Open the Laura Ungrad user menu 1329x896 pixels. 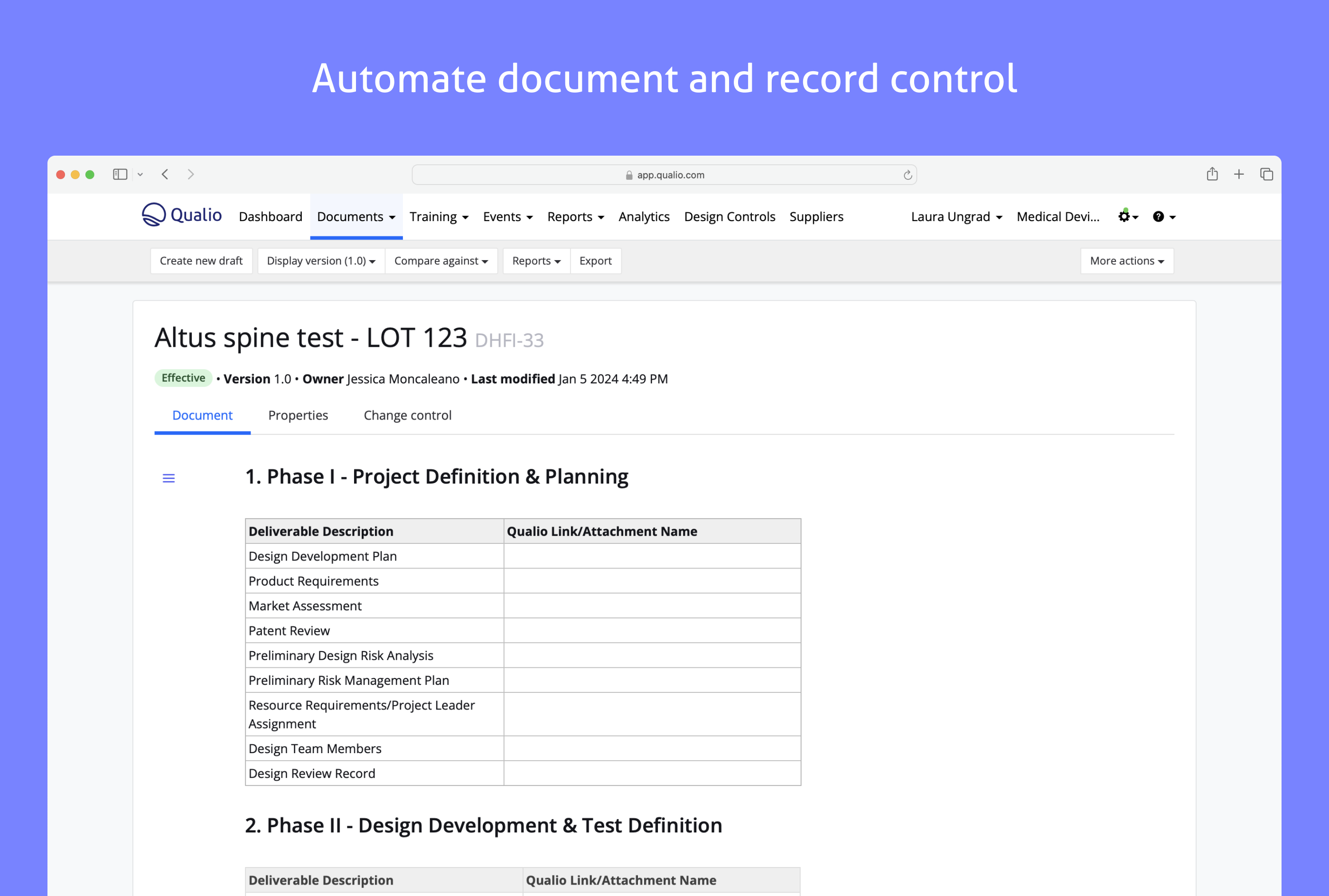coord(956,216)
